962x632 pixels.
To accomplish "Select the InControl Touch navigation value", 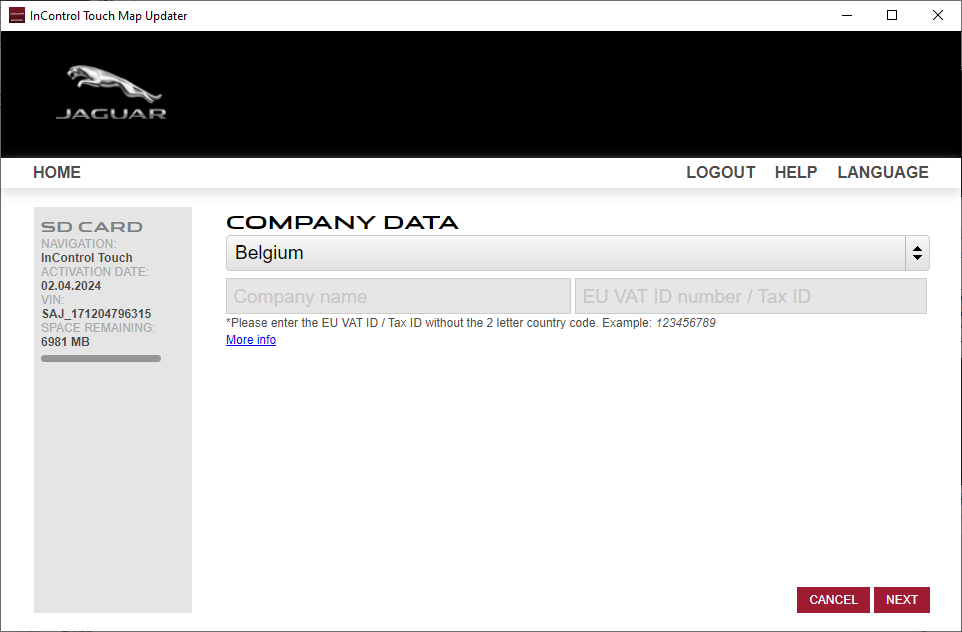I will point(87,258).
